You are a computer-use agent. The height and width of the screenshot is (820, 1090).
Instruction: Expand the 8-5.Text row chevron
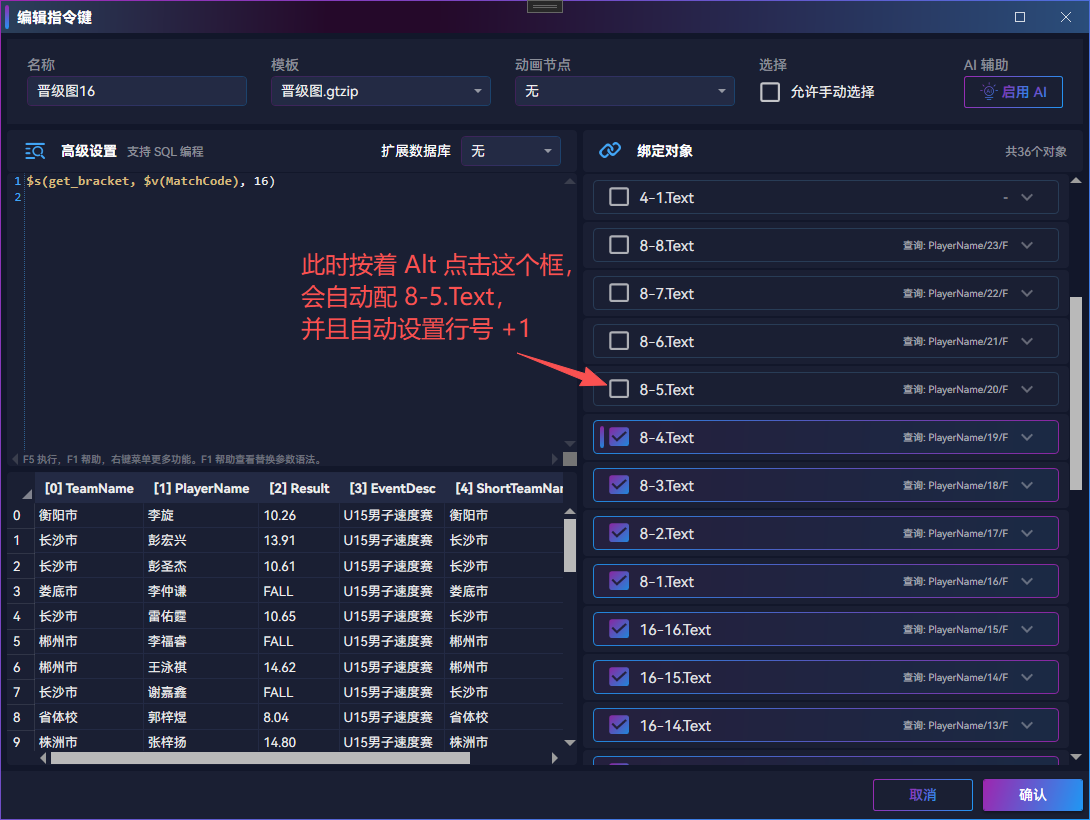(1027, 389)
